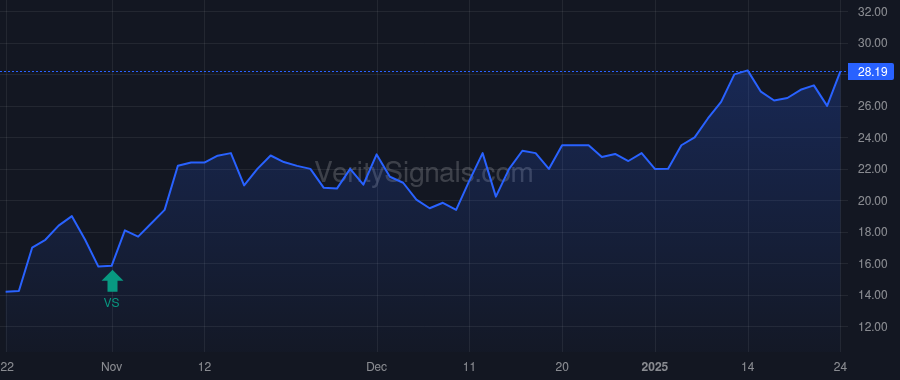Viewport: 900px width, 380px height.
Task: Click the 14 date axis label
Action: 747,367
